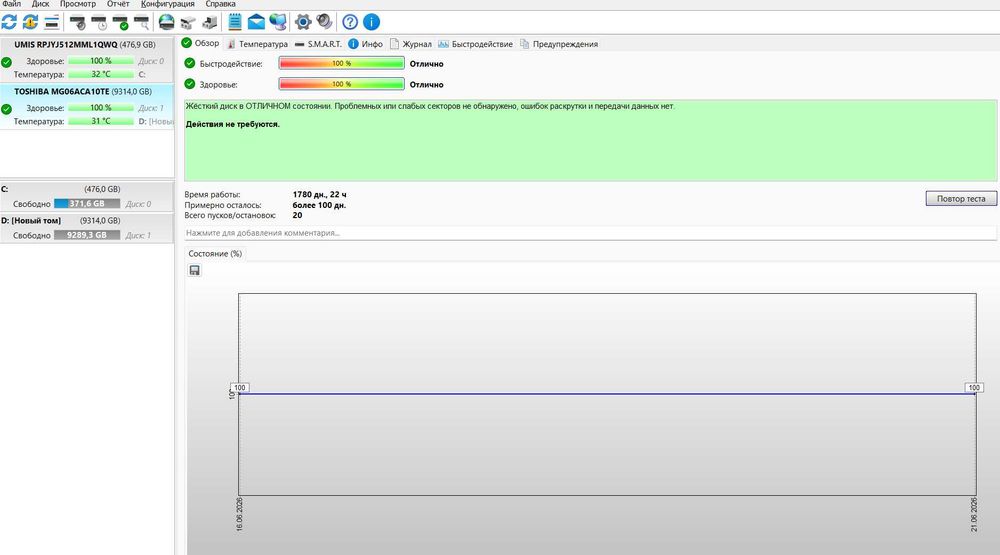The image size is (1000, 555).
Task: Click the Быстродействие 100 % gradient bar
Action: coord(341,63)
